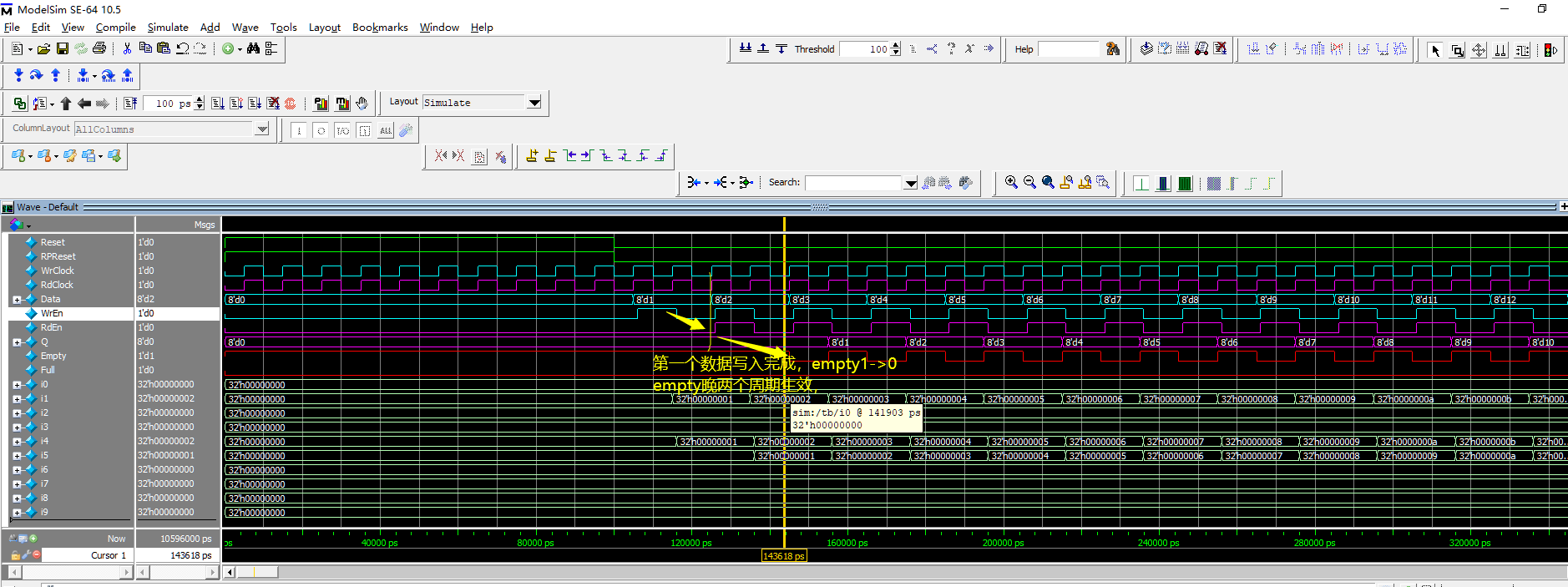
Task: Open the Layout Simulate dropdown
Action: pyautogui.click(x=534, y=103)
